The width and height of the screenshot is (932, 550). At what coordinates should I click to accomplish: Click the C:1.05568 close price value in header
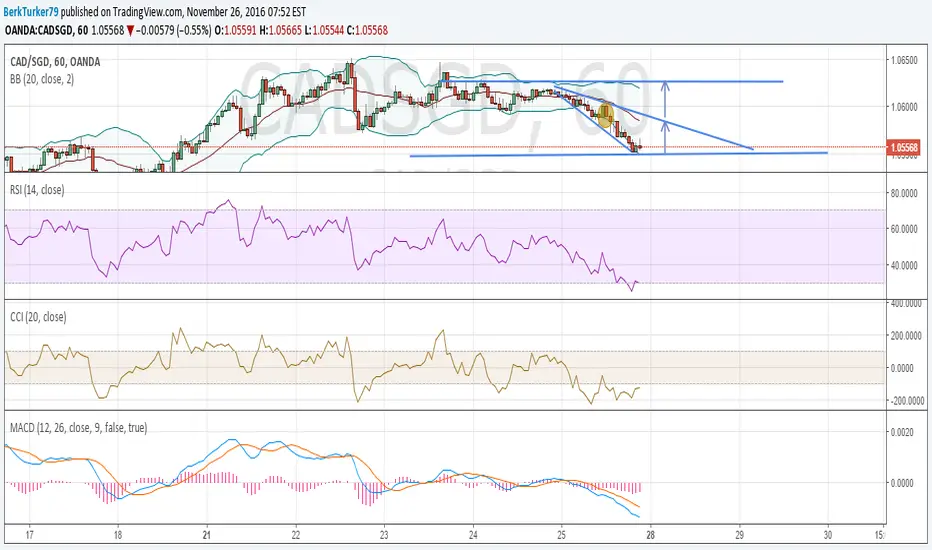367,30
